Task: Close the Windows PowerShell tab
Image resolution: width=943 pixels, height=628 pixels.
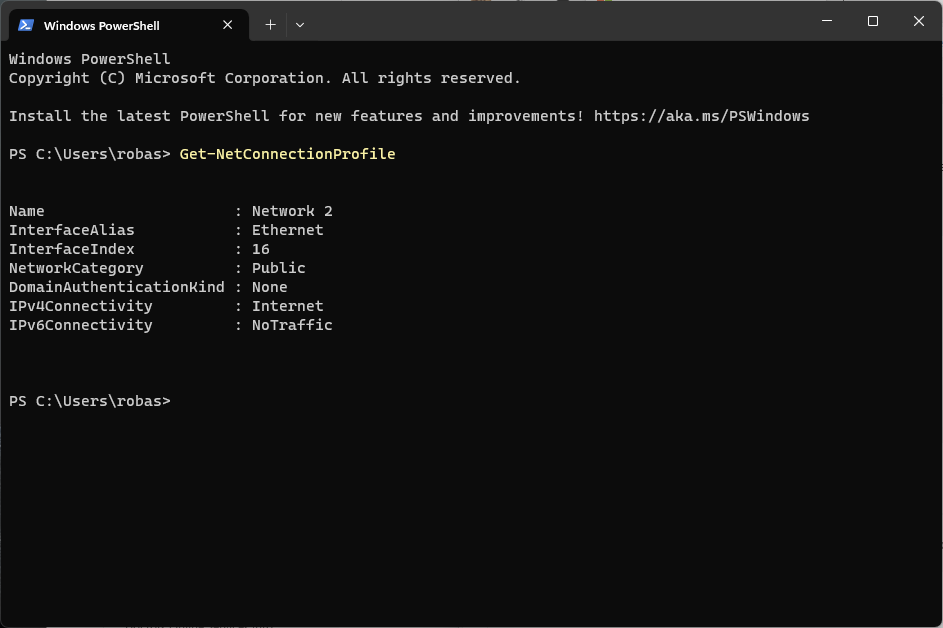Action: tap(227, 25)
